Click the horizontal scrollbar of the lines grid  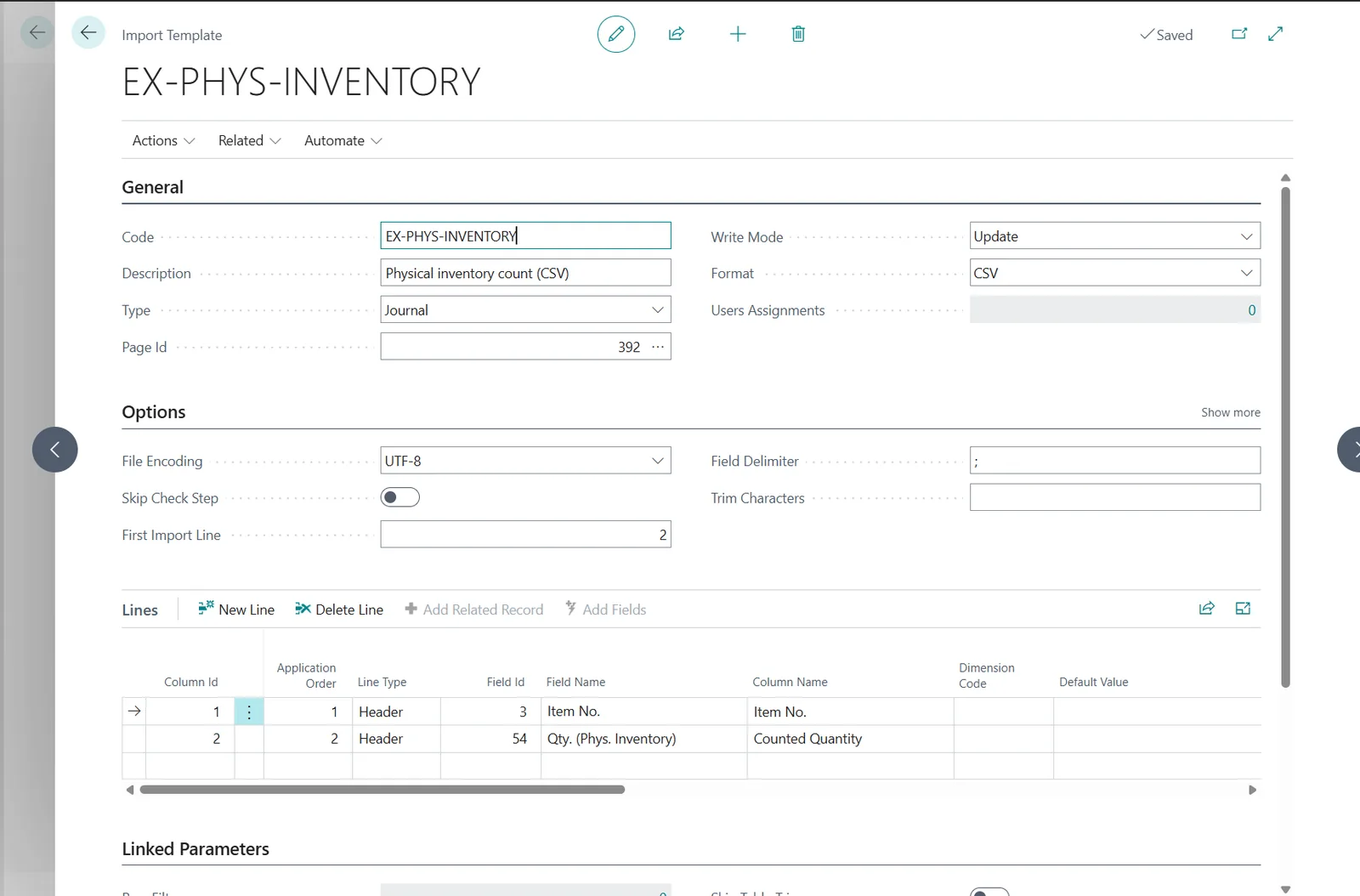tap(382, 790)
